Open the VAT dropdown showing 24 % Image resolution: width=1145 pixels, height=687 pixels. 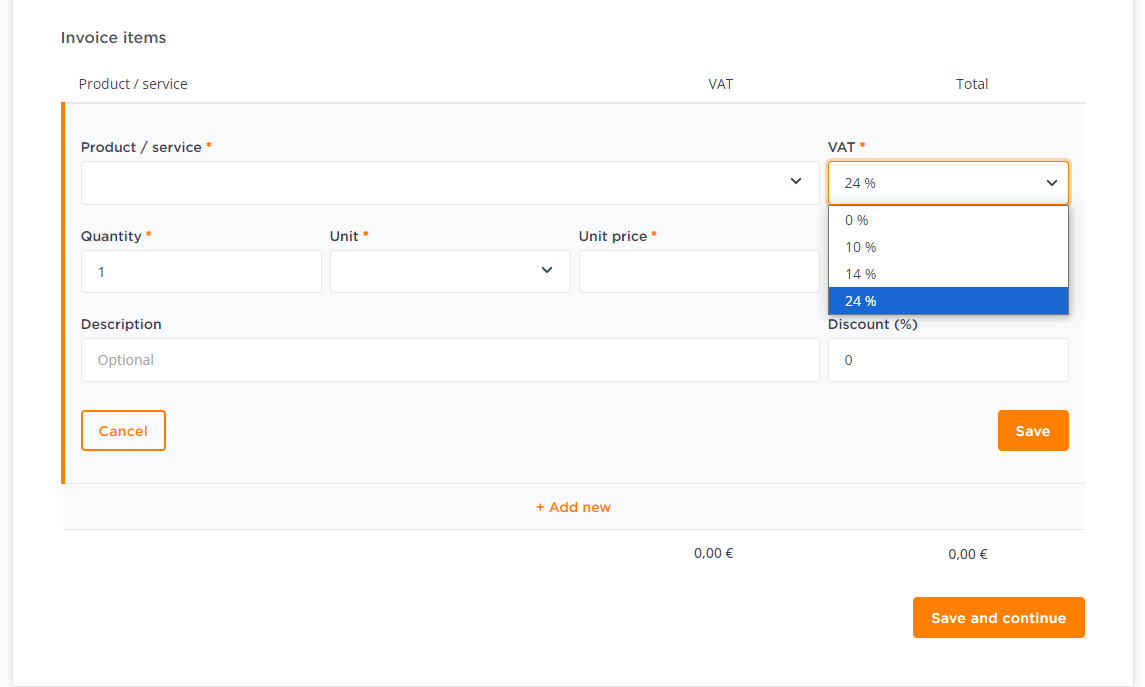tap(948, 183)
